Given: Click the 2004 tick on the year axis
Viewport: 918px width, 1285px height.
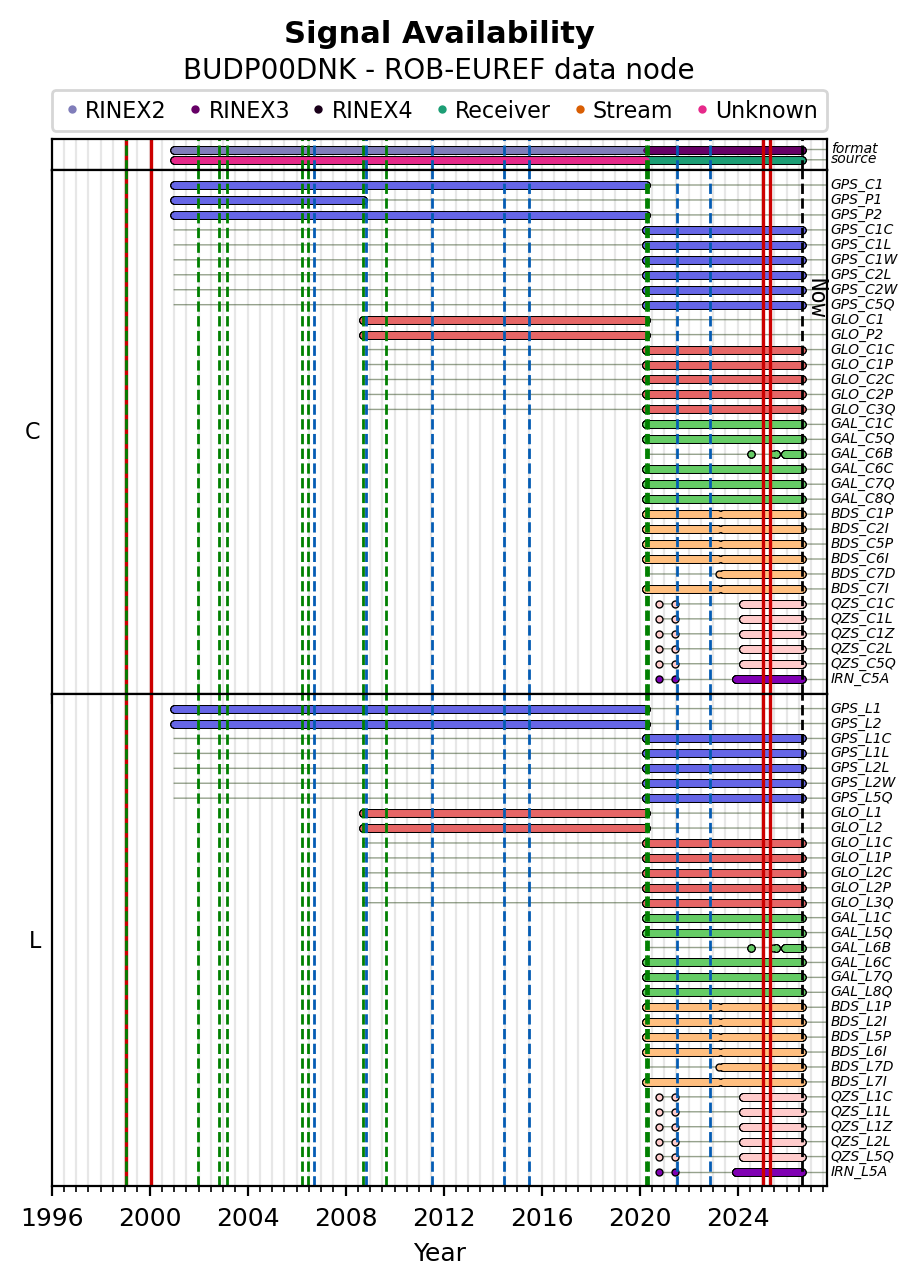Looking at the screenshot, I should tap(248, 1218).
